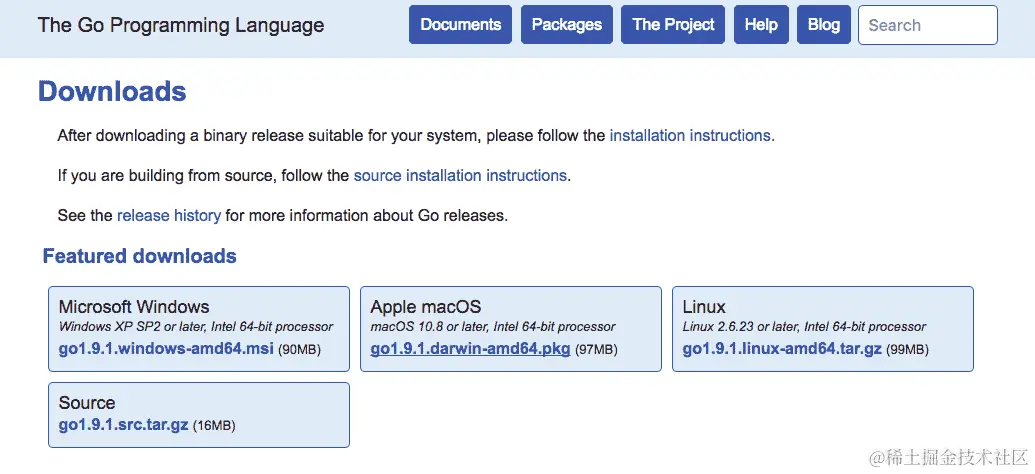Visit the Blog page

(823, 25)
